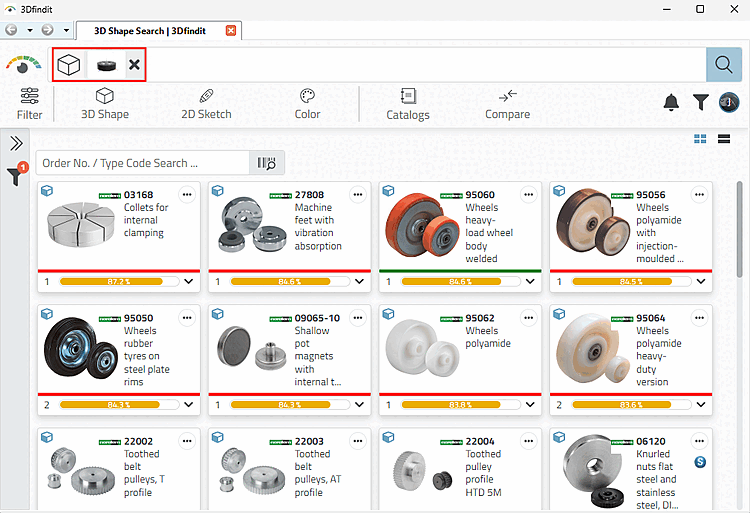Switch to grid tile view
Screen dimensions: 750x513
tap(700, 139)
